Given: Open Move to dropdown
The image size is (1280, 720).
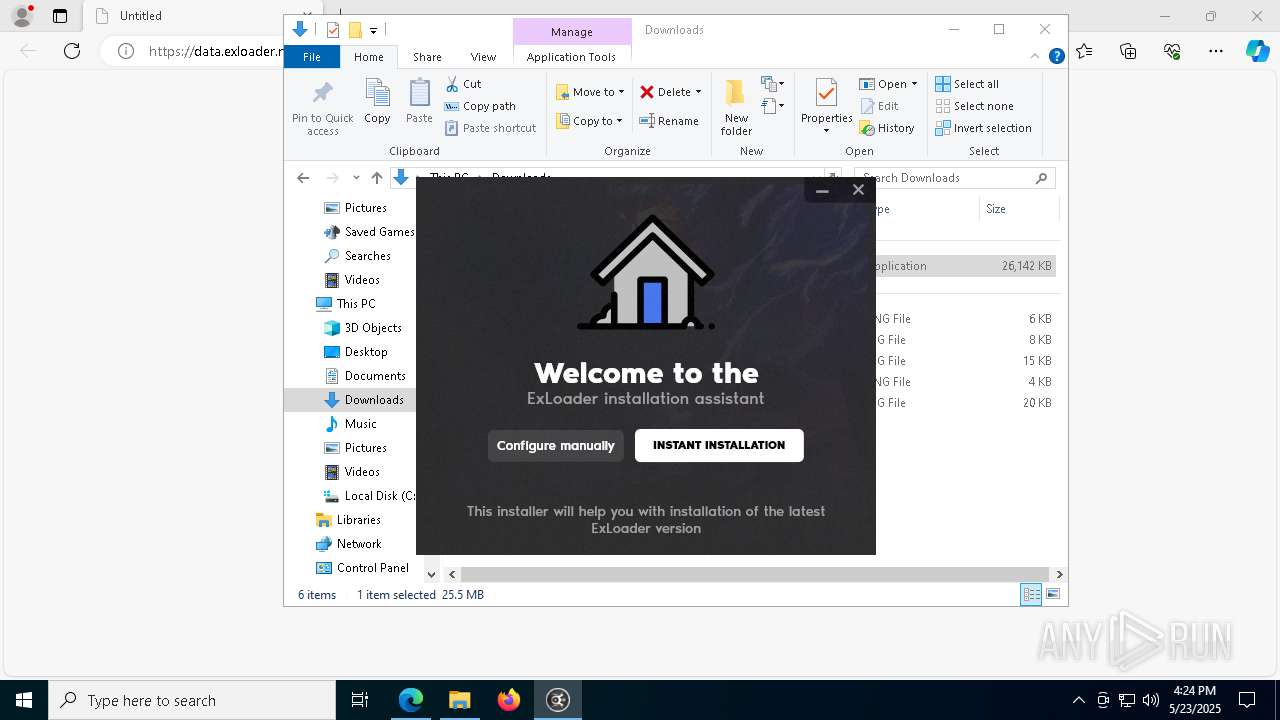Looking at the screenshot, I should click(x=590, y=92).
